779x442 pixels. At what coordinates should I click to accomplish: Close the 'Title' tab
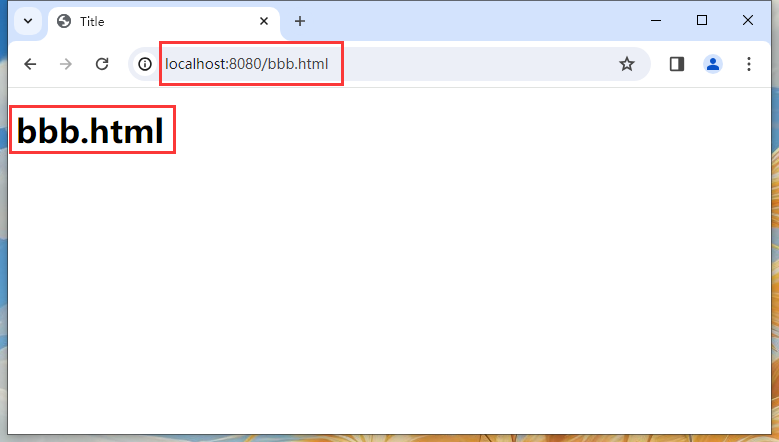pos(264,21)
